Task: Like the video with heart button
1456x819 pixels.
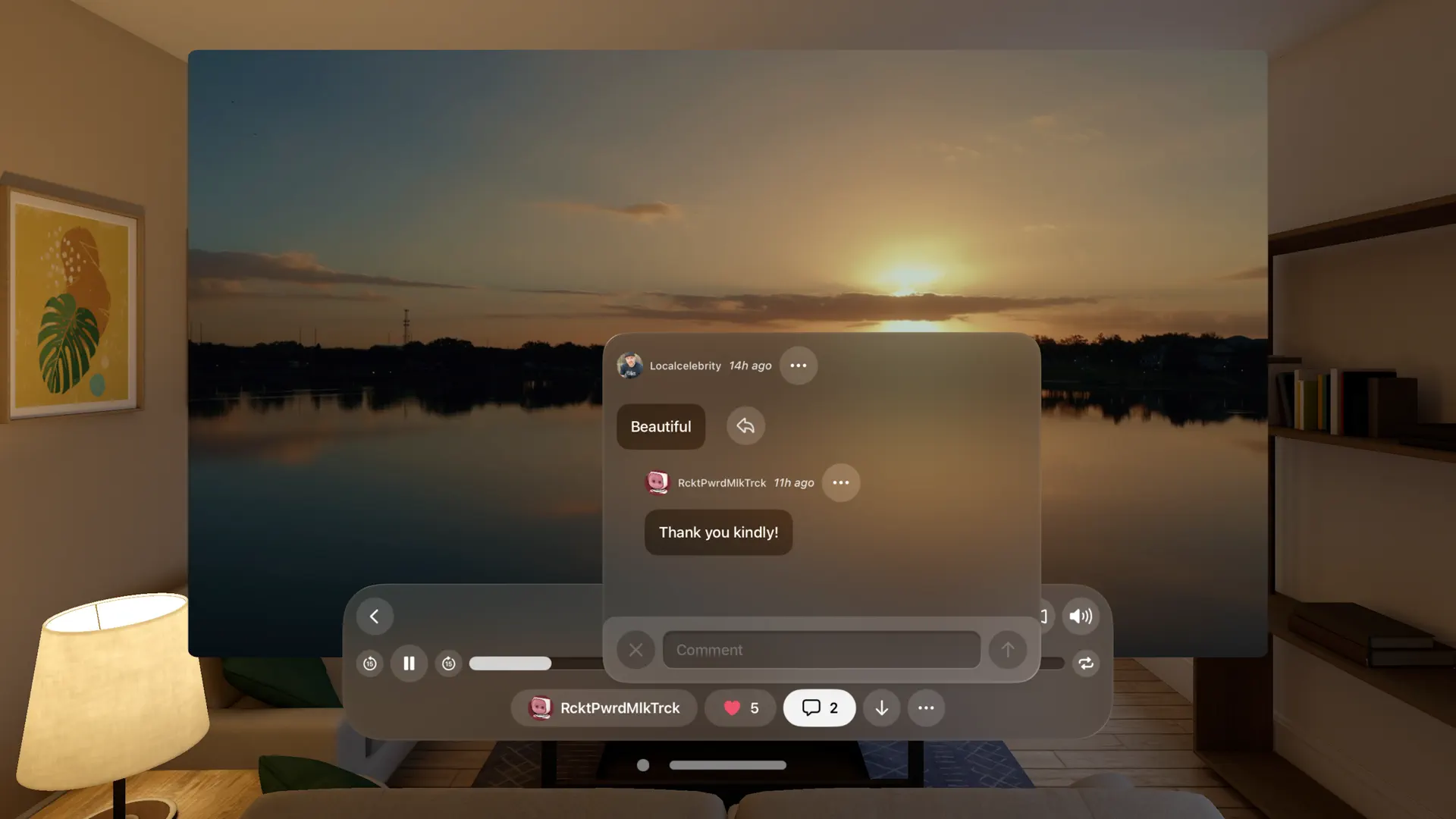Action: pyautogui.click(x=740, y=708)
